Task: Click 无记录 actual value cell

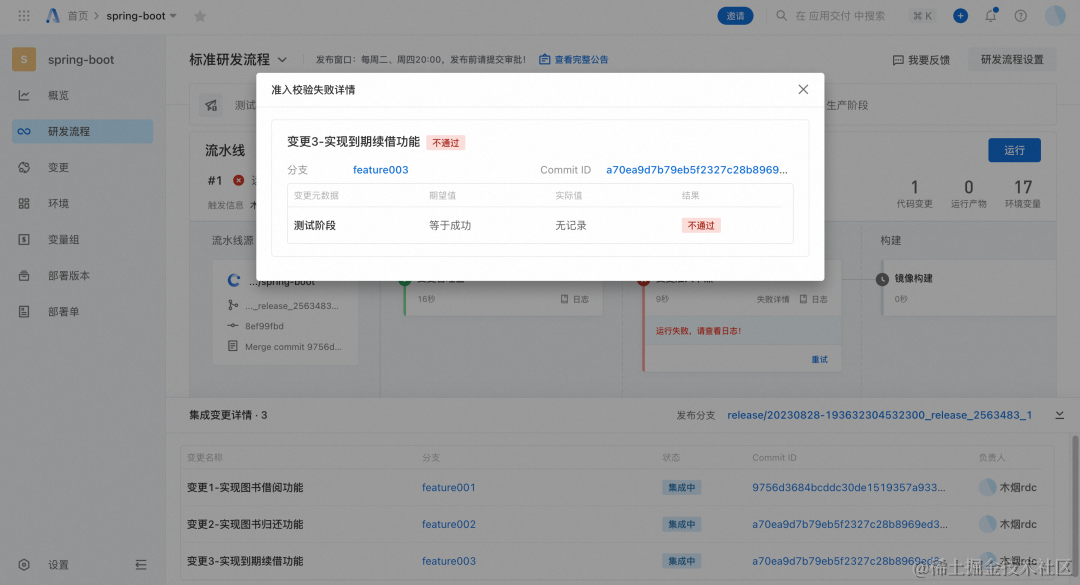Action: point(570,225)
